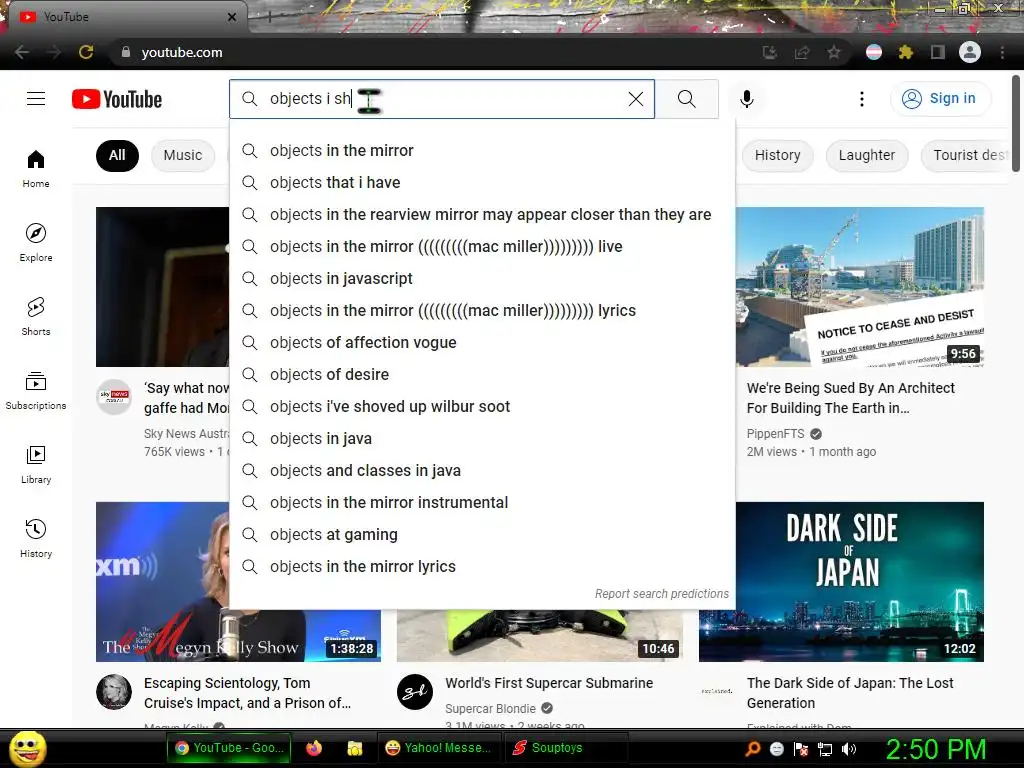Choose suggestion 'objects at gaming'
This screenshot has width=1024, height=768.
pos(482,534)
